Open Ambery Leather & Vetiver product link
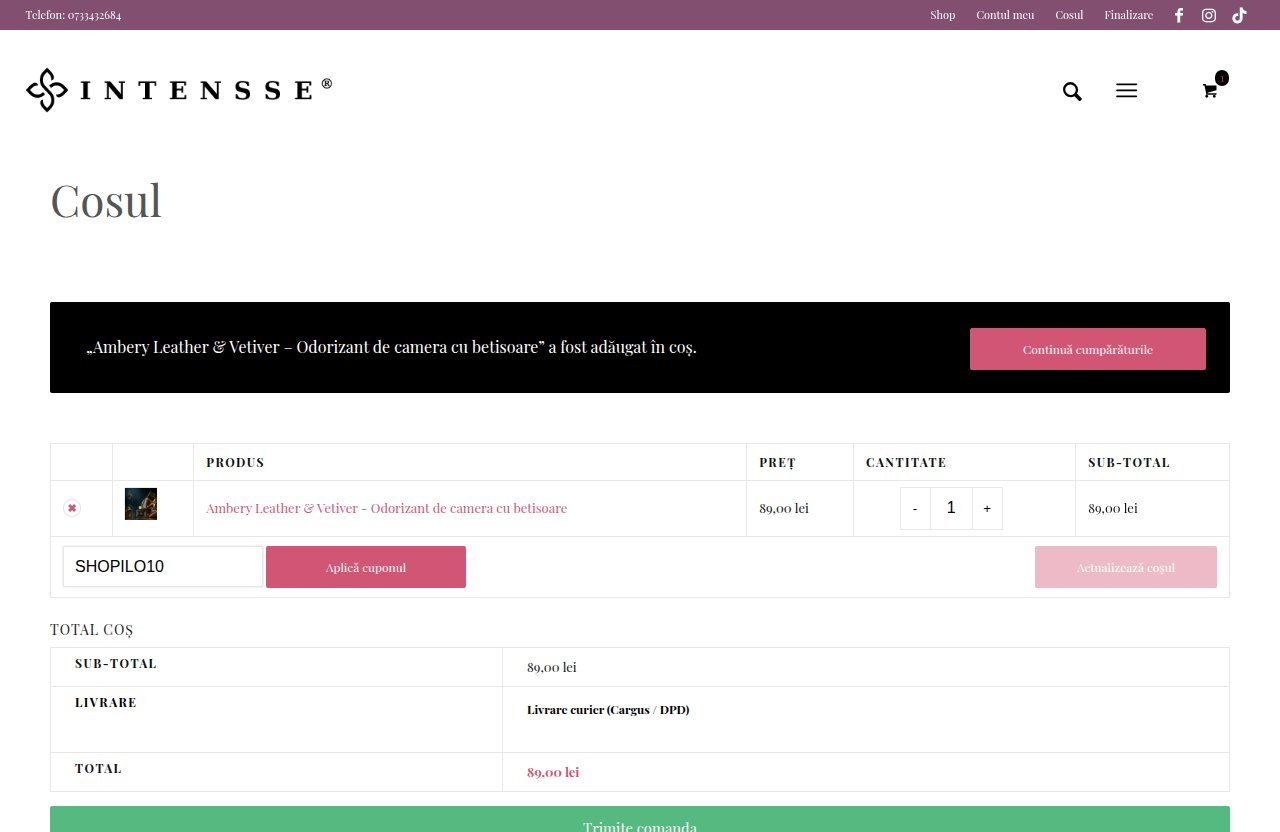Screen dimensions: 1280x832 point(386,508)
